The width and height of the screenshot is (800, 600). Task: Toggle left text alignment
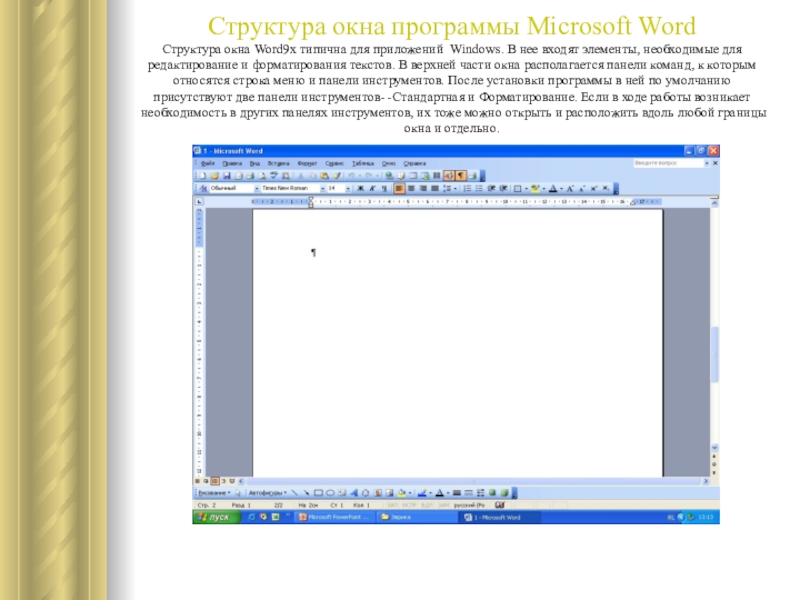pyautogui.click(x=399, y=188)
